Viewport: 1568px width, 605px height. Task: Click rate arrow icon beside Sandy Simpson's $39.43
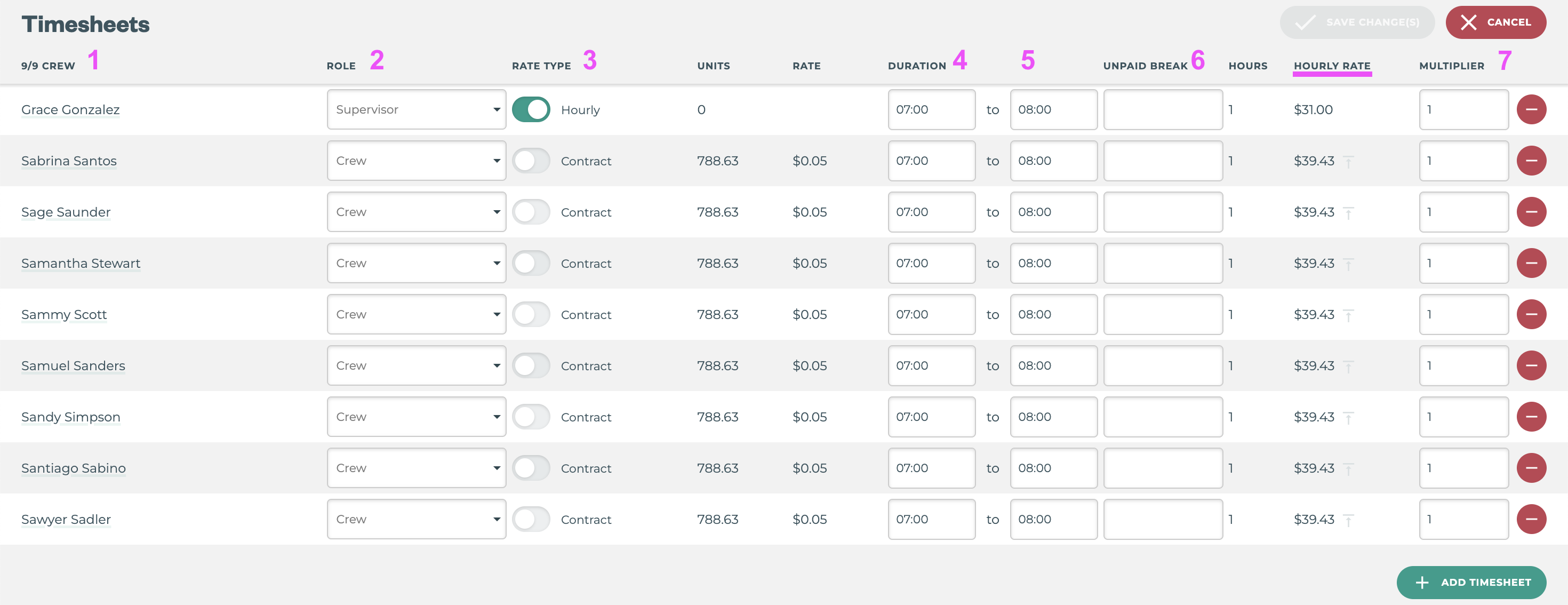tap(1348, 418)
